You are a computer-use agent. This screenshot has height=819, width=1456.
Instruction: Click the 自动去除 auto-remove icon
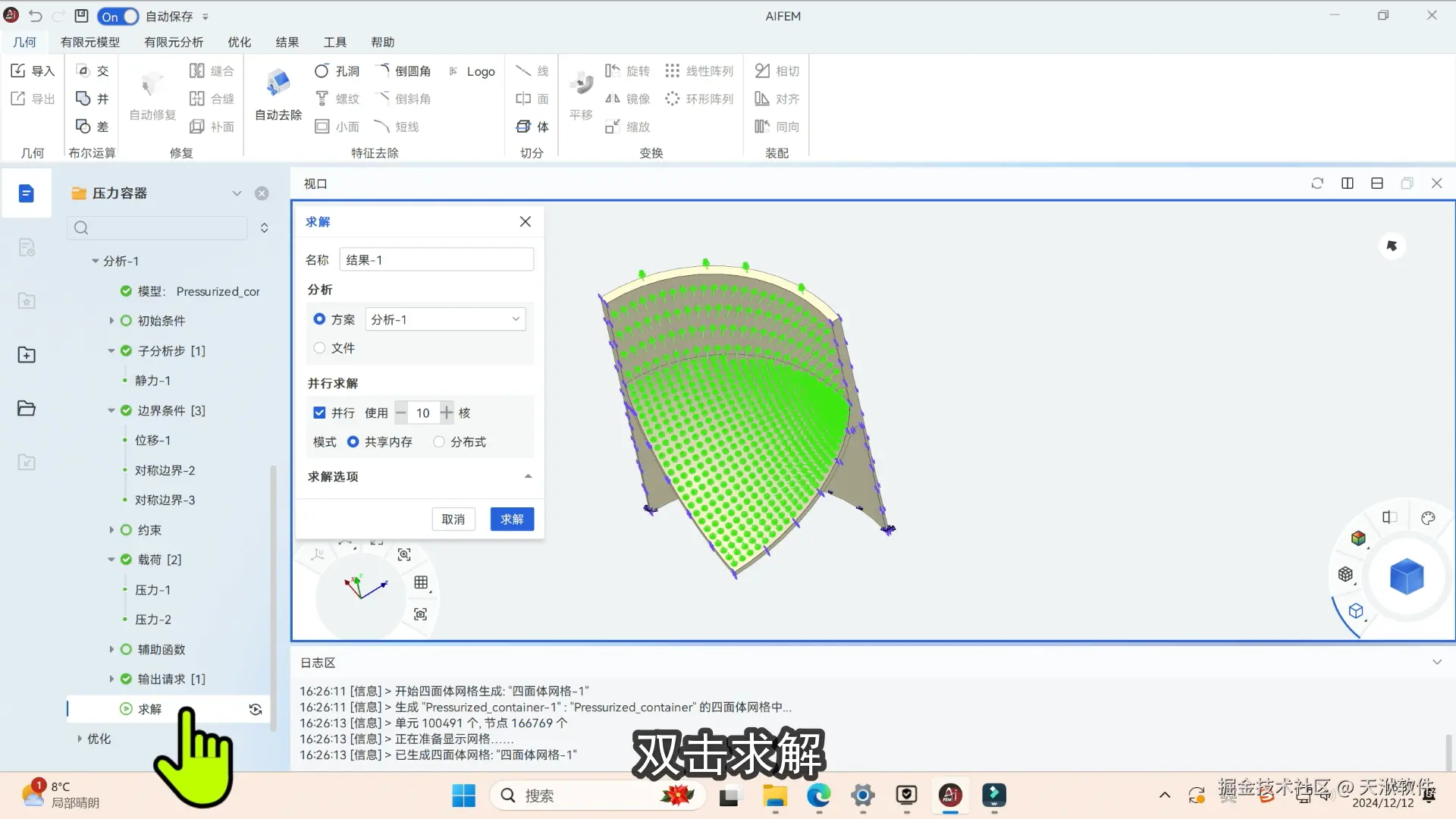click(x=278, y=83)
